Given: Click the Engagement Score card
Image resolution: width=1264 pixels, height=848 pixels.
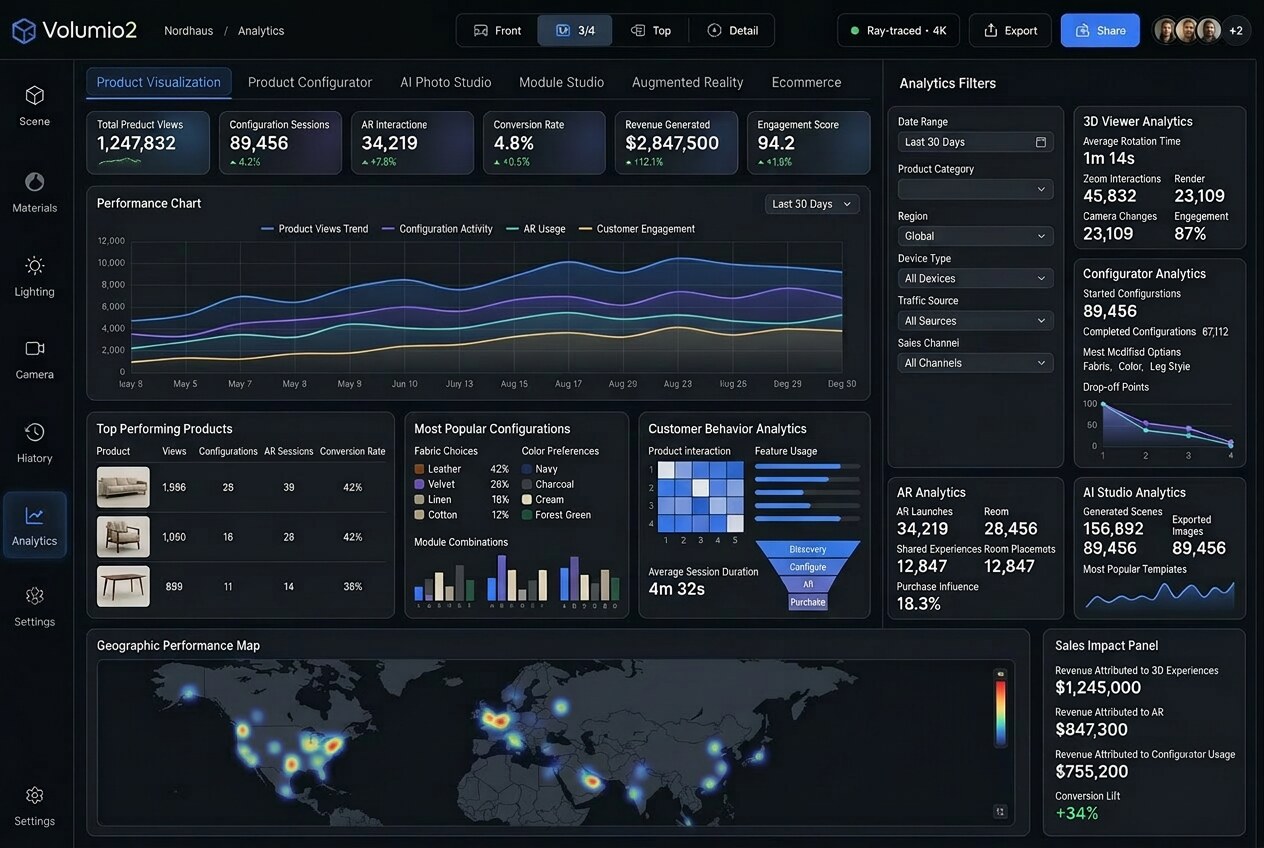Looking at the screenshot, I should click(x=808, y=143).
